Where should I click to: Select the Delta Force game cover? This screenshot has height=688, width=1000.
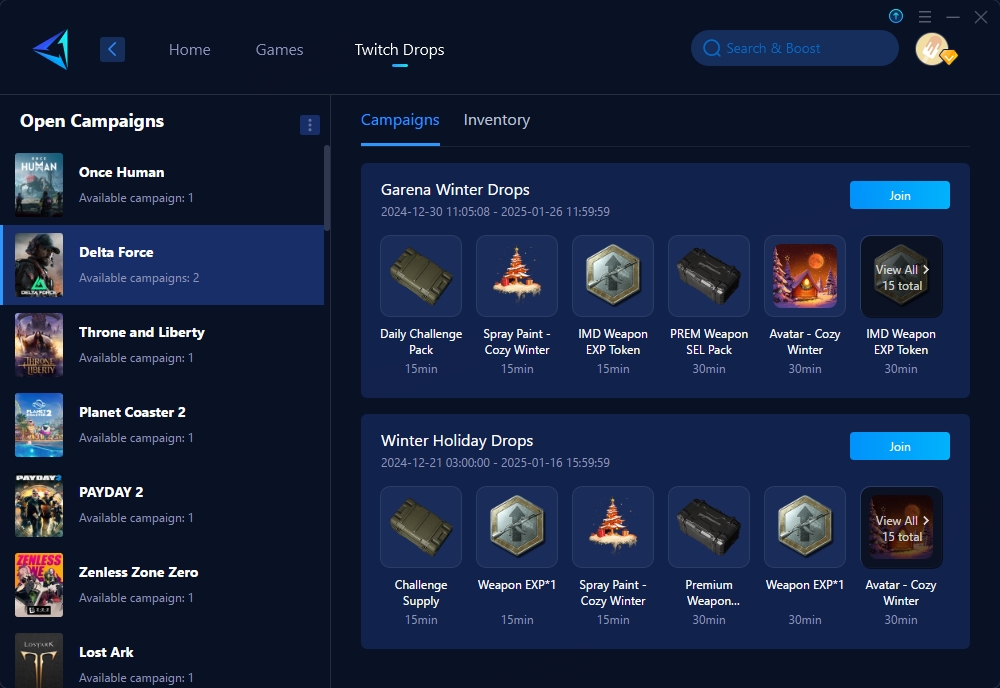pos(39,265)
